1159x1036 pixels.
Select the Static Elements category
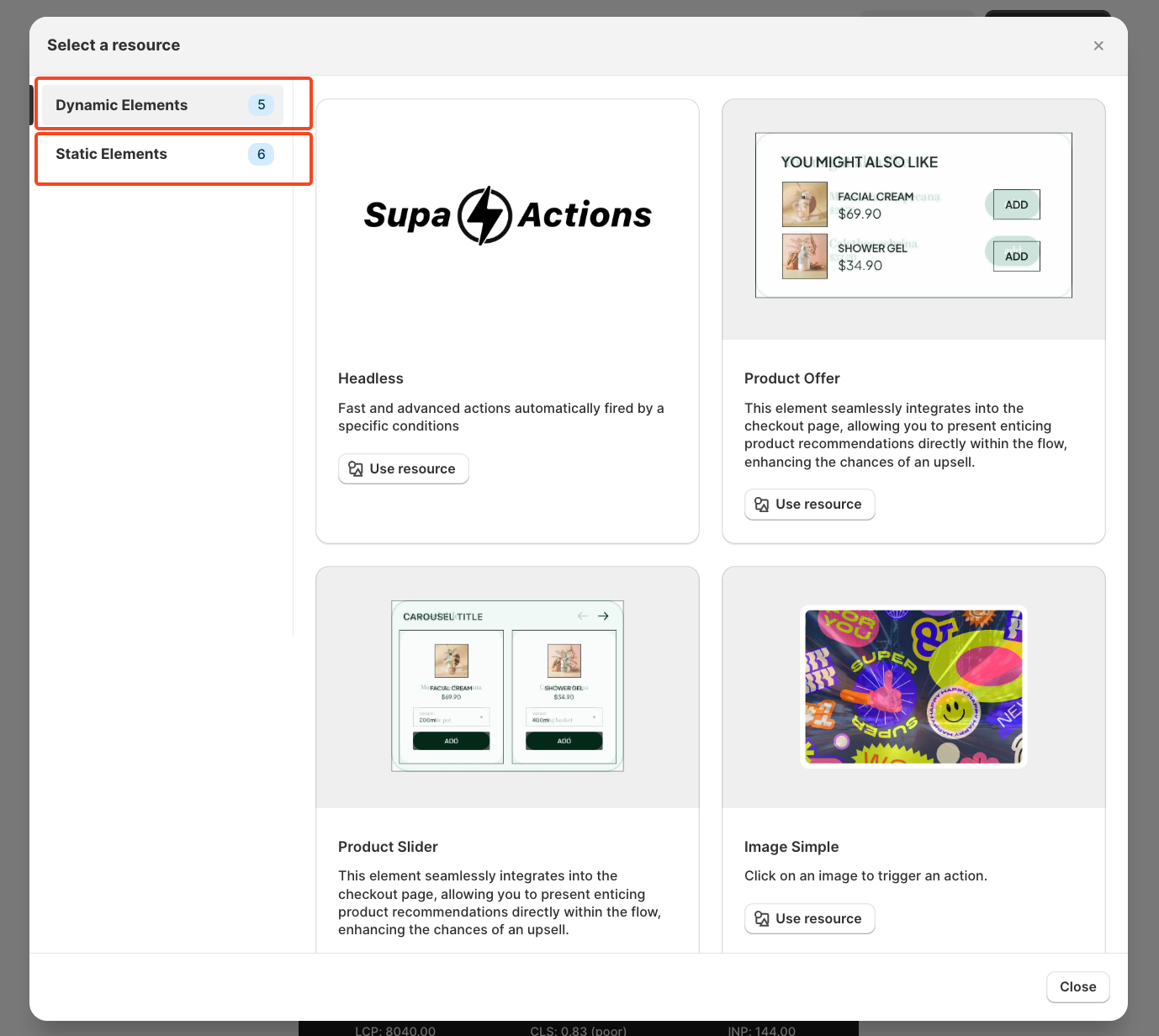click(x=162, y=154)
